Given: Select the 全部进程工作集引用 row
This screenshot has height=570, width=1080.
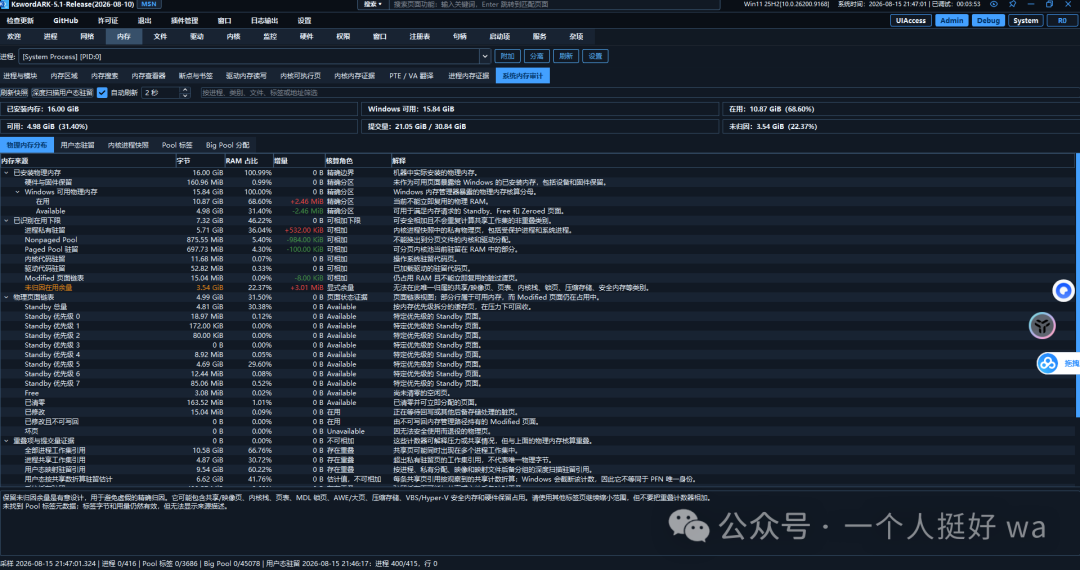Looking at the screenshot, I should [x=537, y=450].
